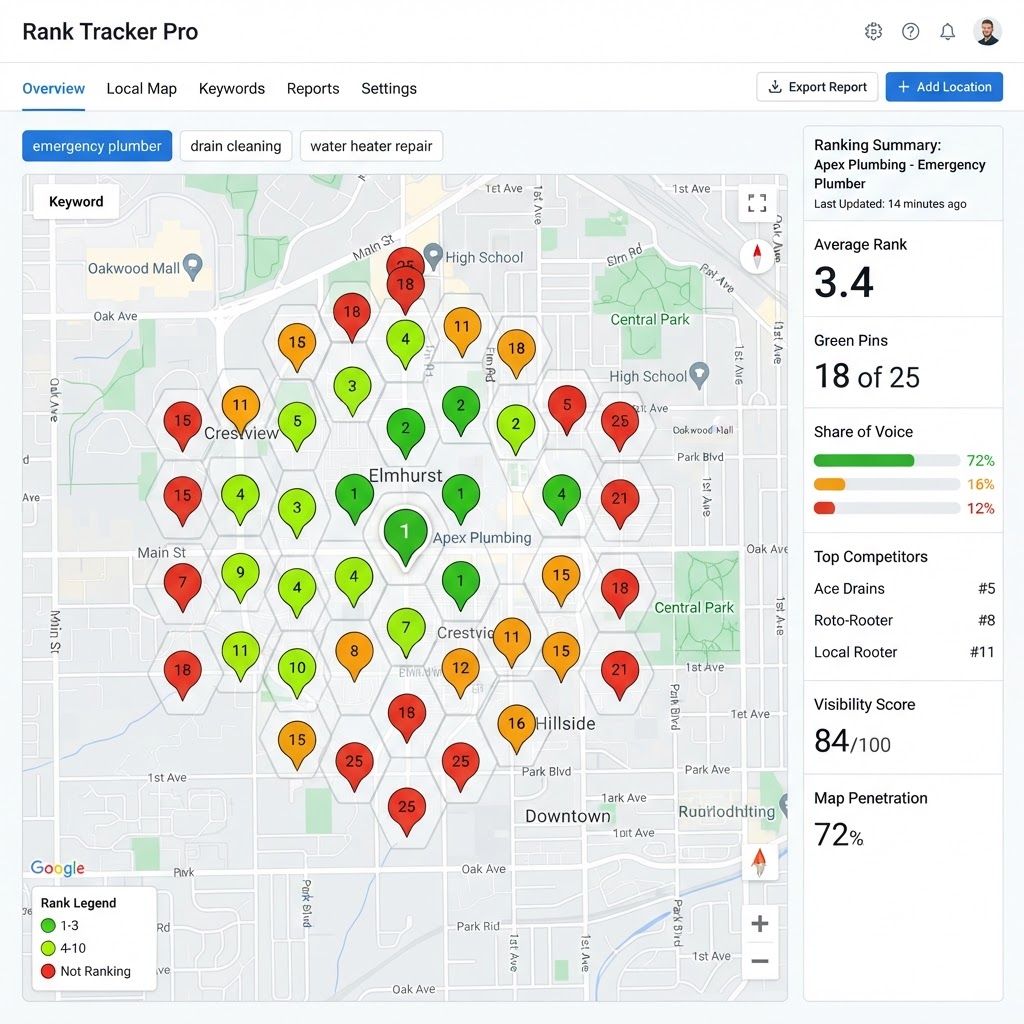The image size is (1024, 1024).
Task: Click the Google logo on map
Action: [x=57, y=868]
